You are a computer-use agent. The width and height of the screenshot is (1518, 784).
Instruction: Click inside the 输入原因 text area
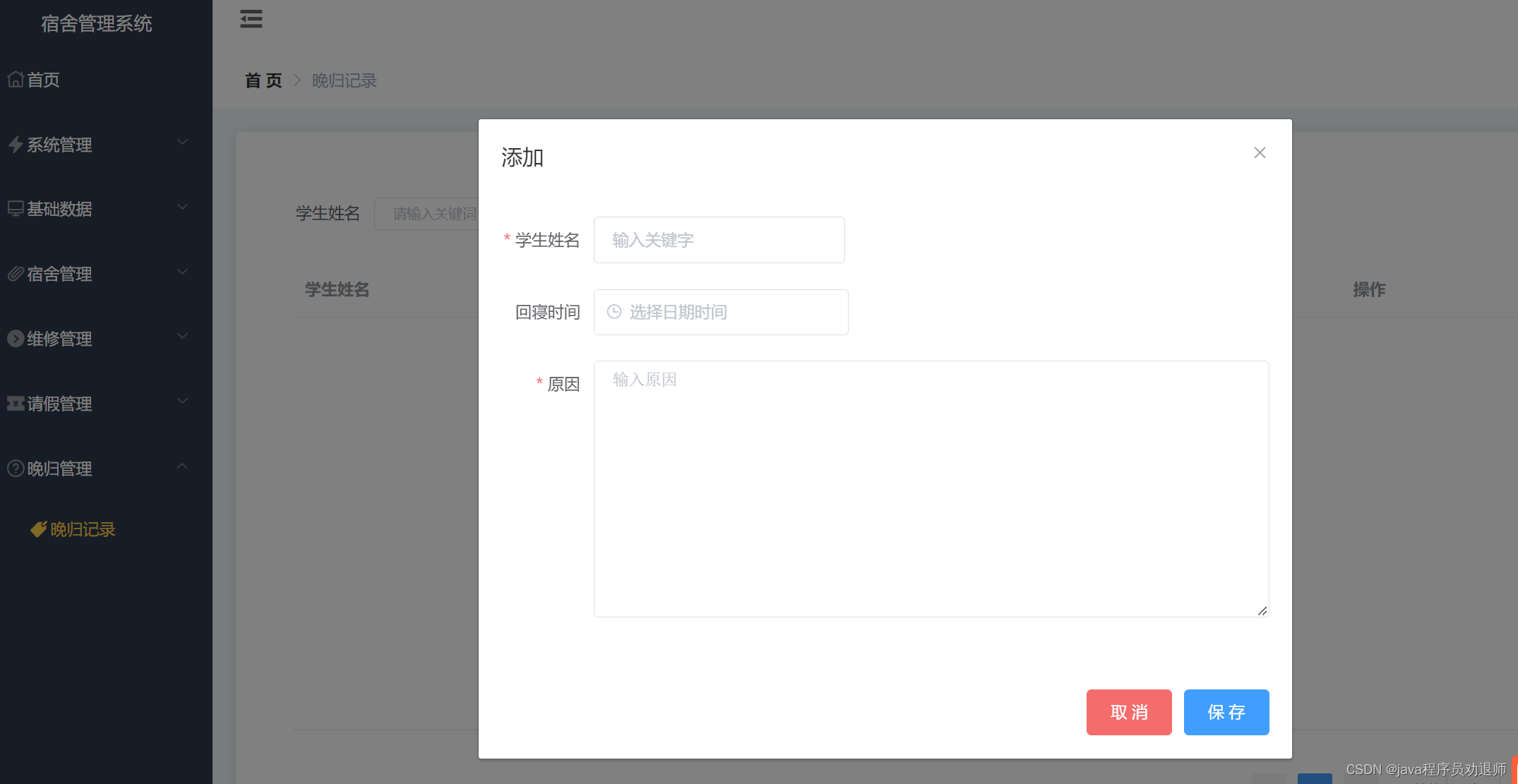point(931,487)
